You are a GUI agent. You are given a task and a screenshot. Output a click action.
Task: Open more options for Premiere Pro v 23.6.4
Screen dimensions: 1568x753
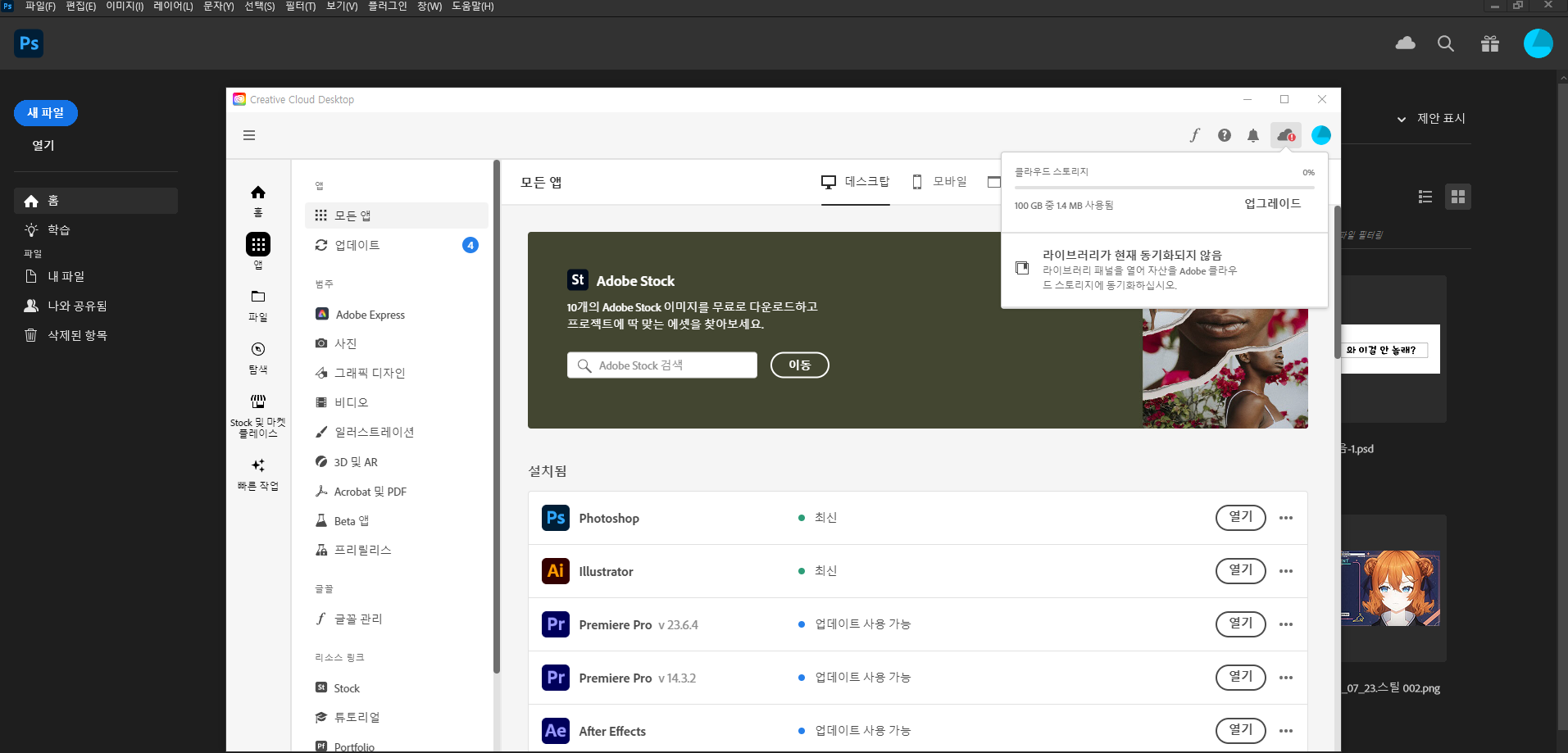1285,624
